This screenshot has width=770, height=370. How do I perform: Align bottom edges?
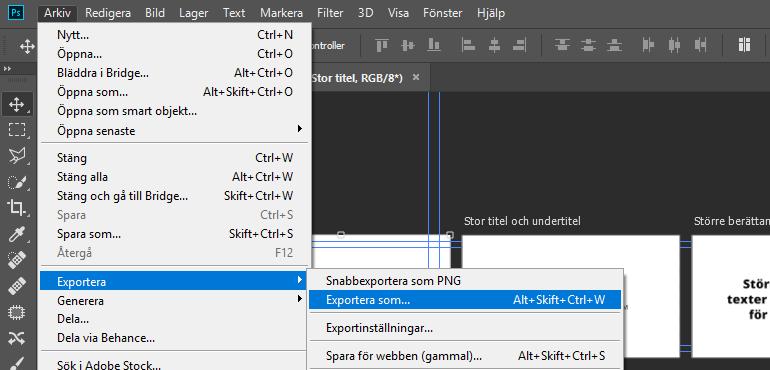[x=434, y=45]
